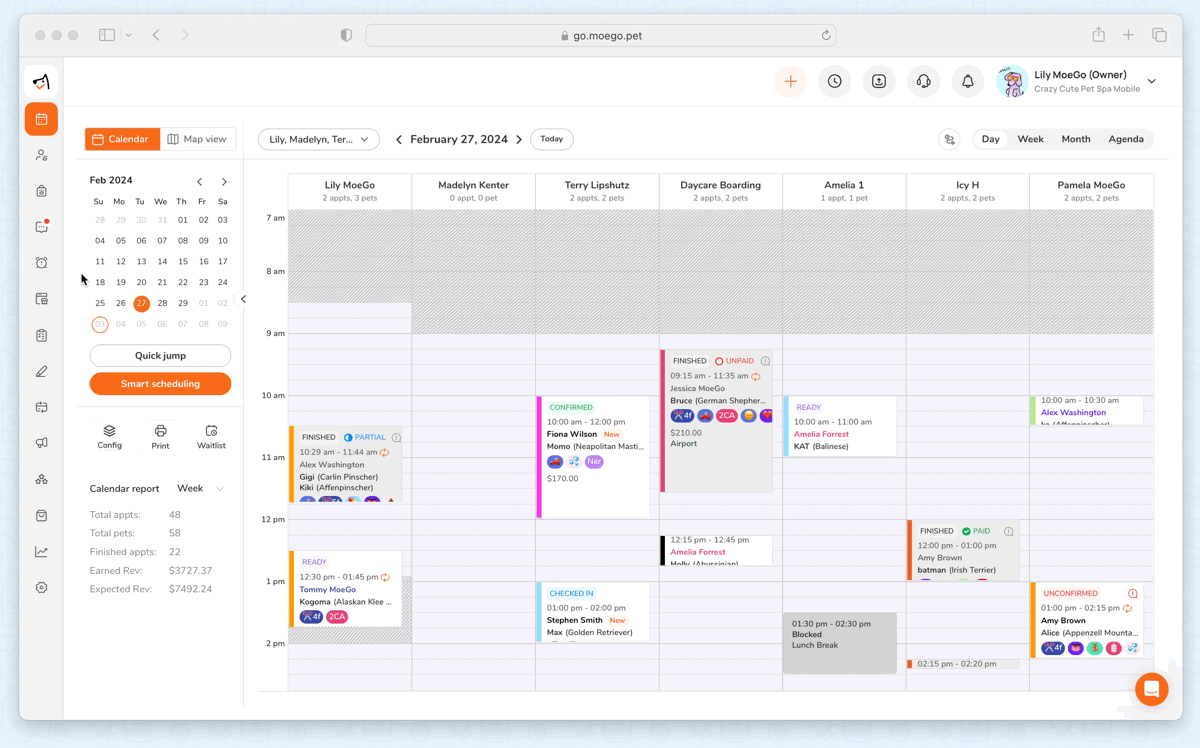Click the Icy H column header
This screenshot has height=748, width=1200.
tap(967, 191)
